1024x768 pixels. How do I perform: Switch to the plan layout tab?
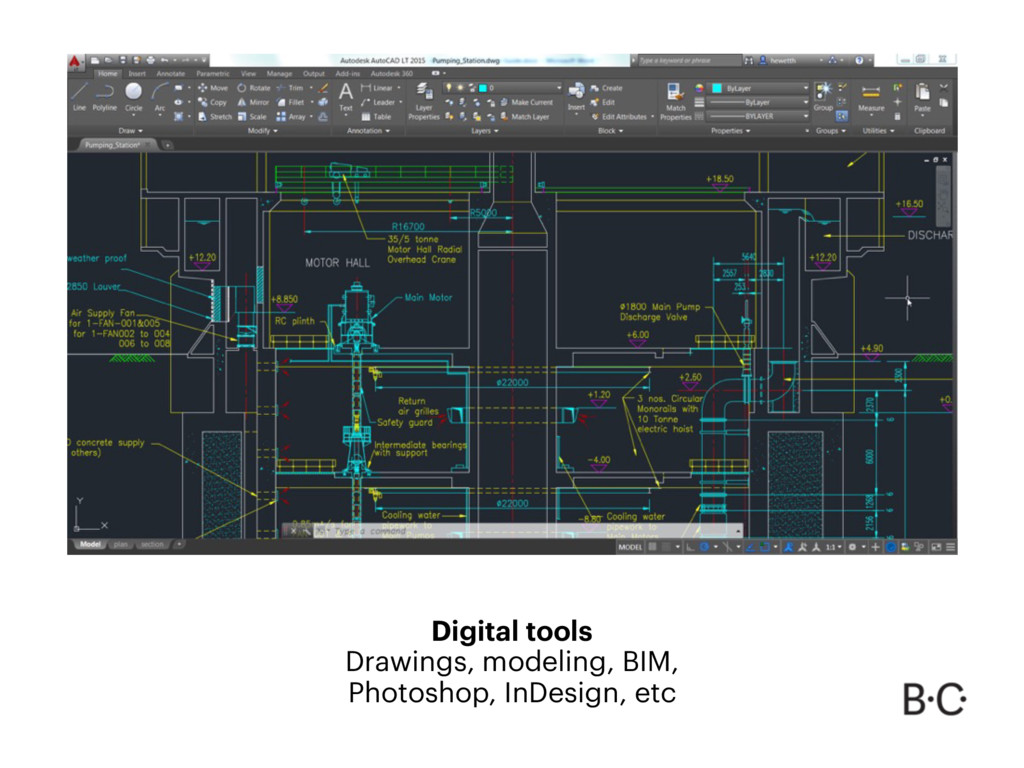(x=120, y=545)
